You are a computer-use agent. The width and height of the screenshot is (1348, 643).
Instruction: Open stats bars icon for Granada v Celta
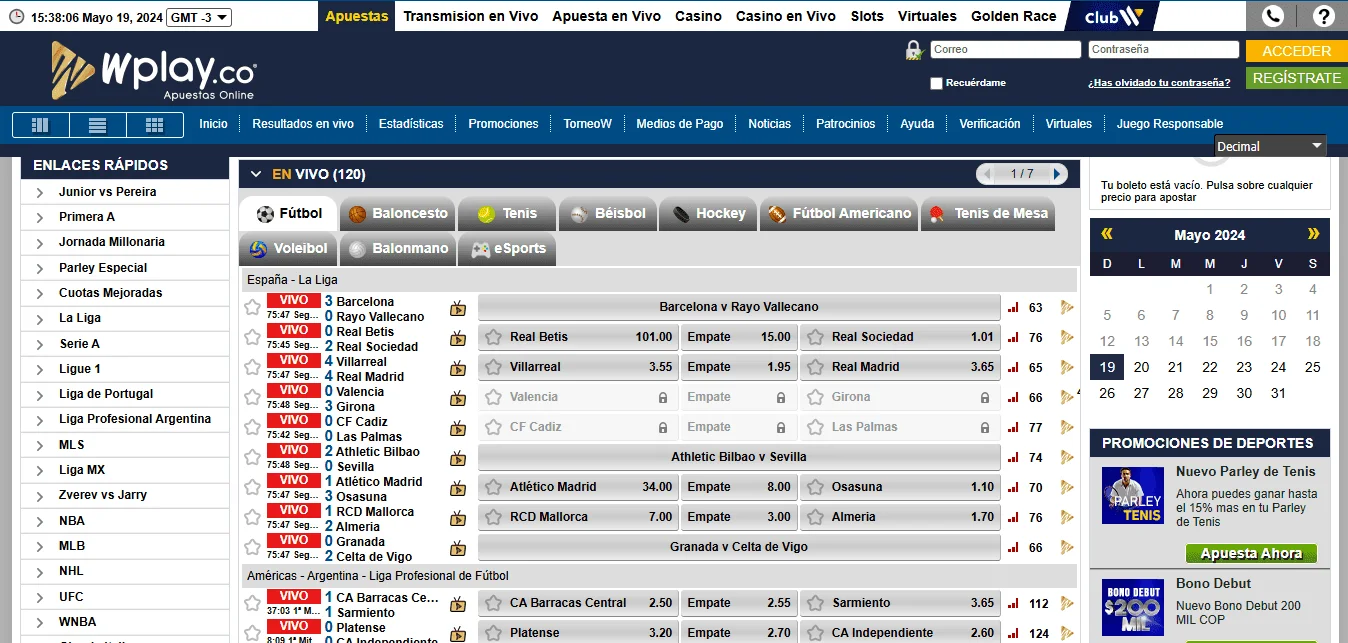[1013, 548]
